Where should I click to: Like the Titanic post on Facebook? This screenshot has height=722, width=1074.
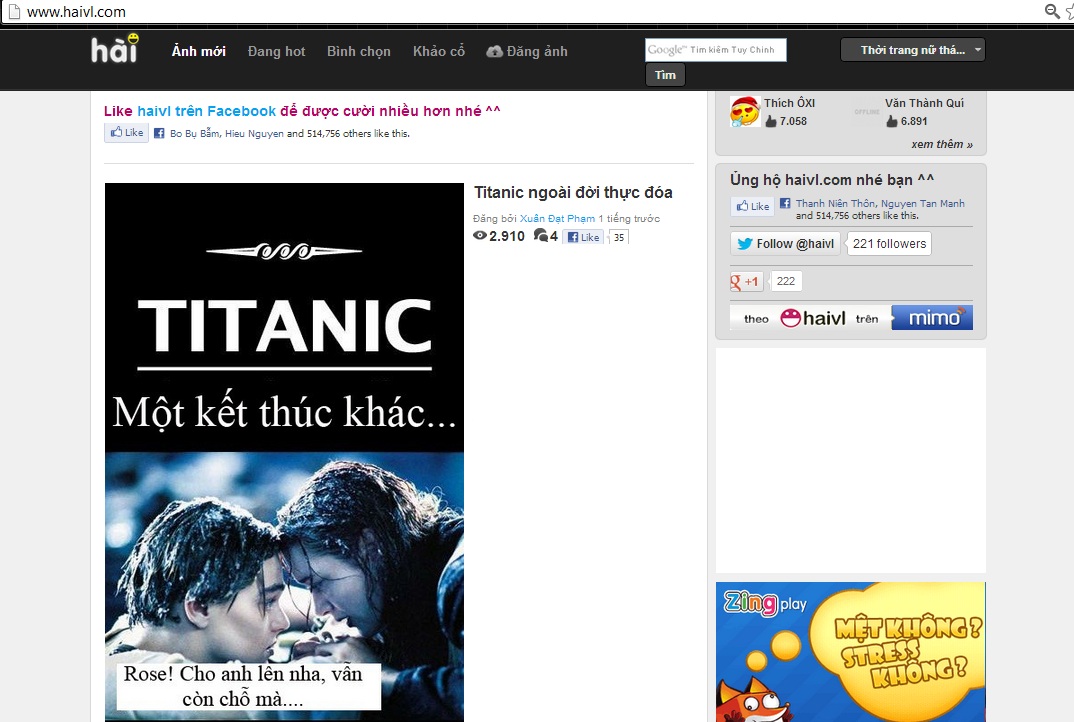point(583,237)
